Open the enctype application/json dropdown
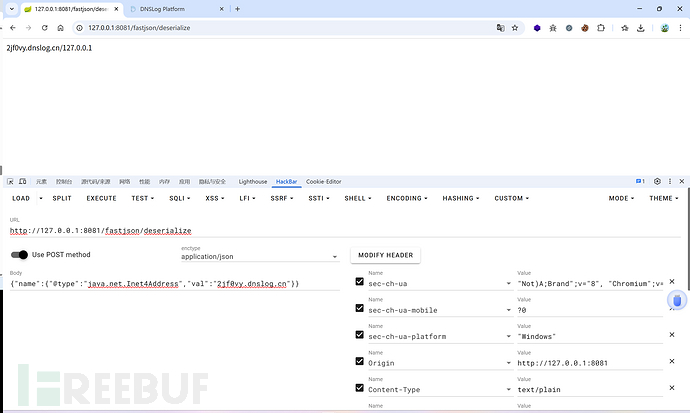Screen dimensions: 690x413 coord(258,257)
